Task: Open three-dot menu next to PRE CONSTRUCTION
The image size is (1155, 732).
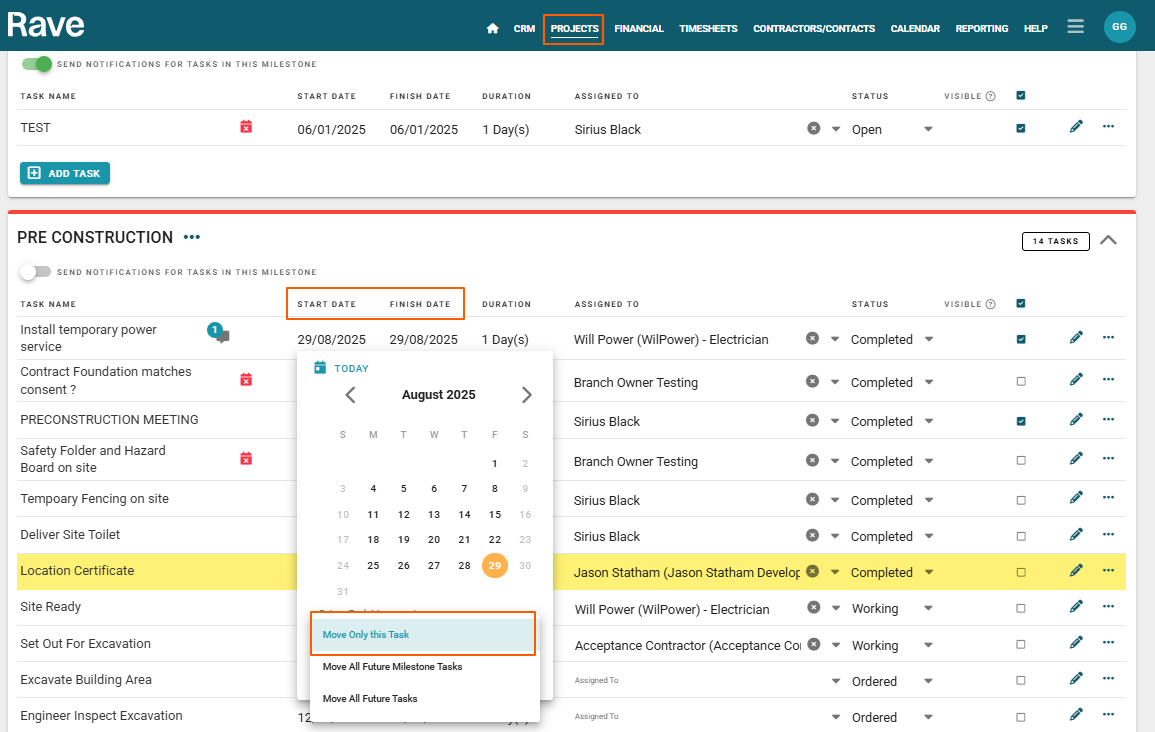Action: point(192,238)
